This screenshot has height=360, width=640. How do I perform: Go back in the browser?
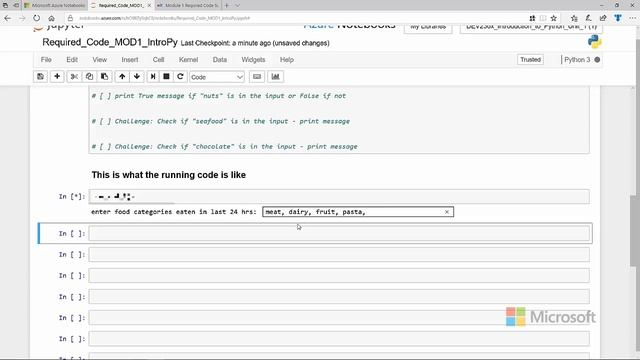(7, 18)
